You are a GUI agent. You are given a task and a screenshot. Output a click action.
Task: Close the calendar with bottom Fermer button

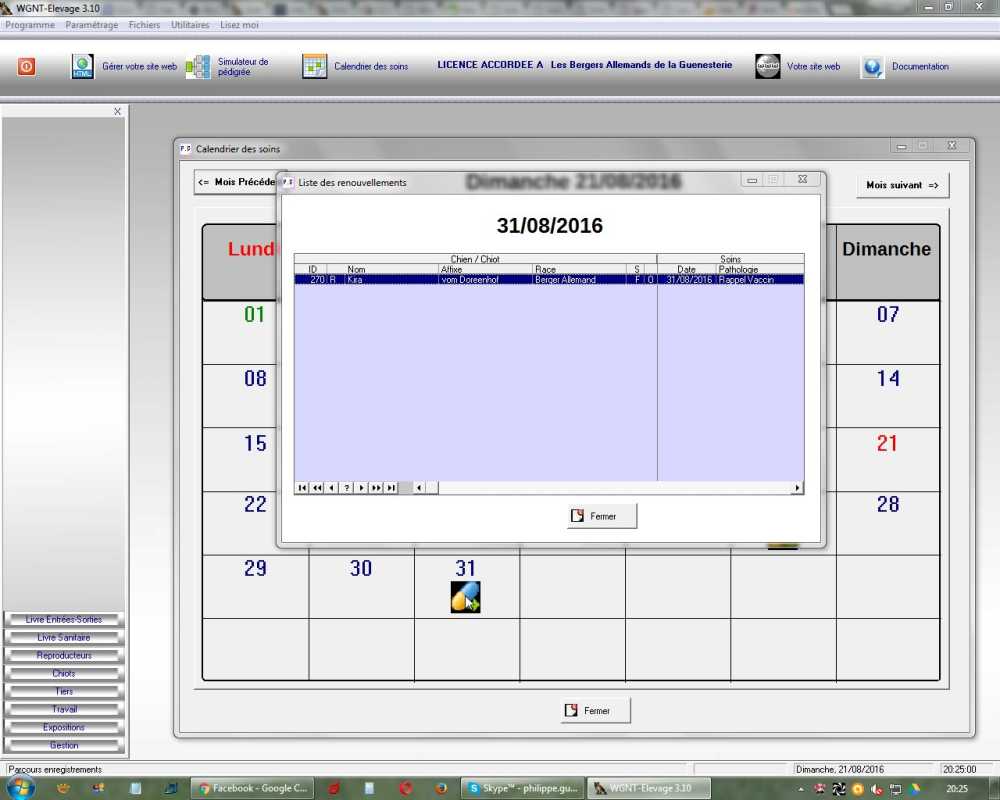596,711
